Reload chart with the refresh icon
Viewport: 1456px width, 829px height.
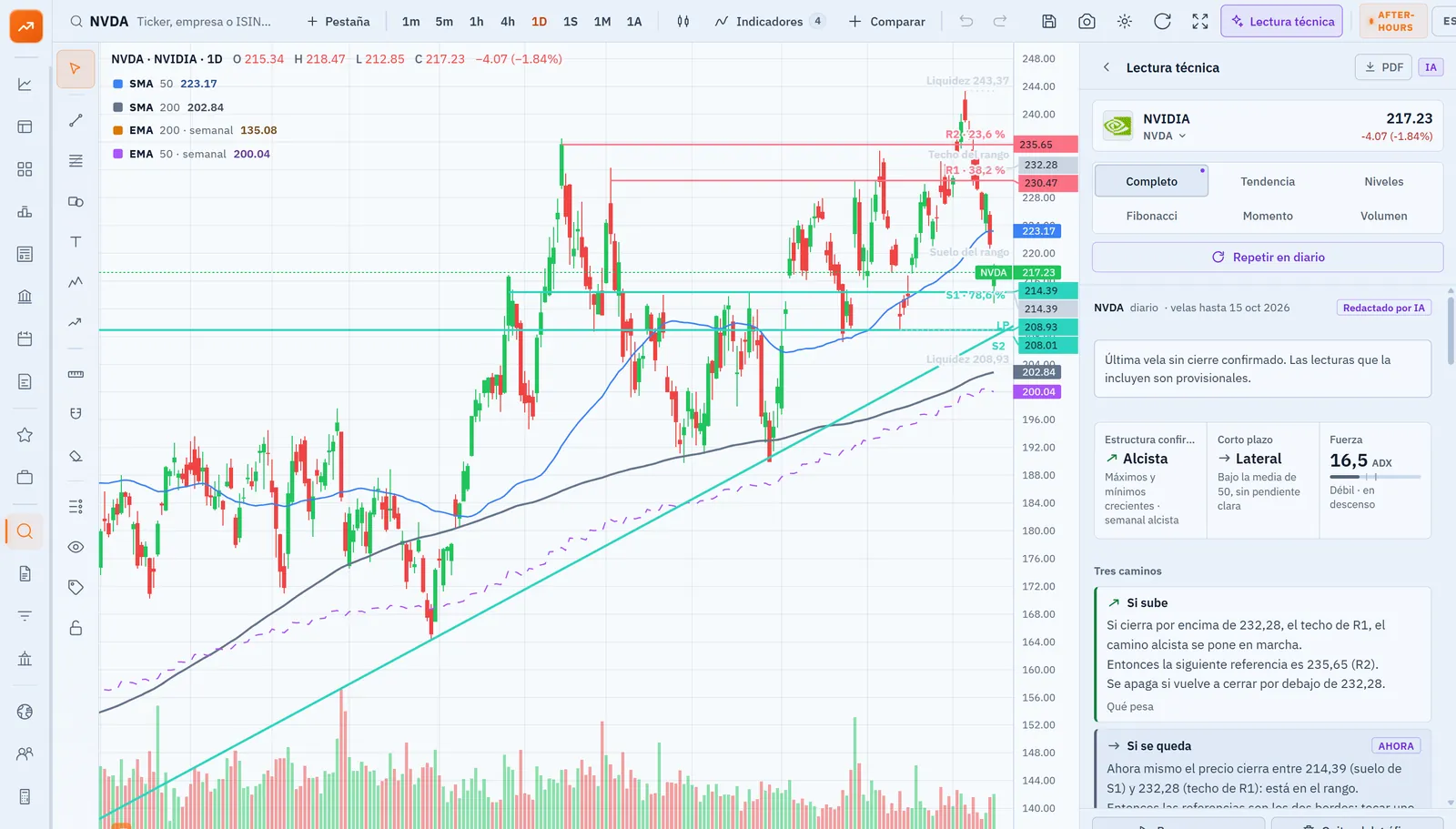click(1162, 21)
